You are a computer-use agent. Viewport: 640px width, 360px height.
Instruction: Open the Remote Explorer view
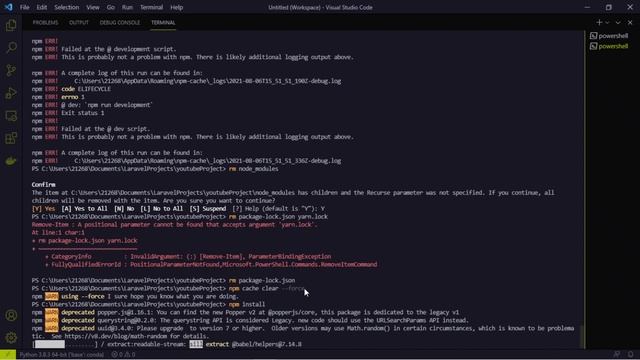(11, 116)
